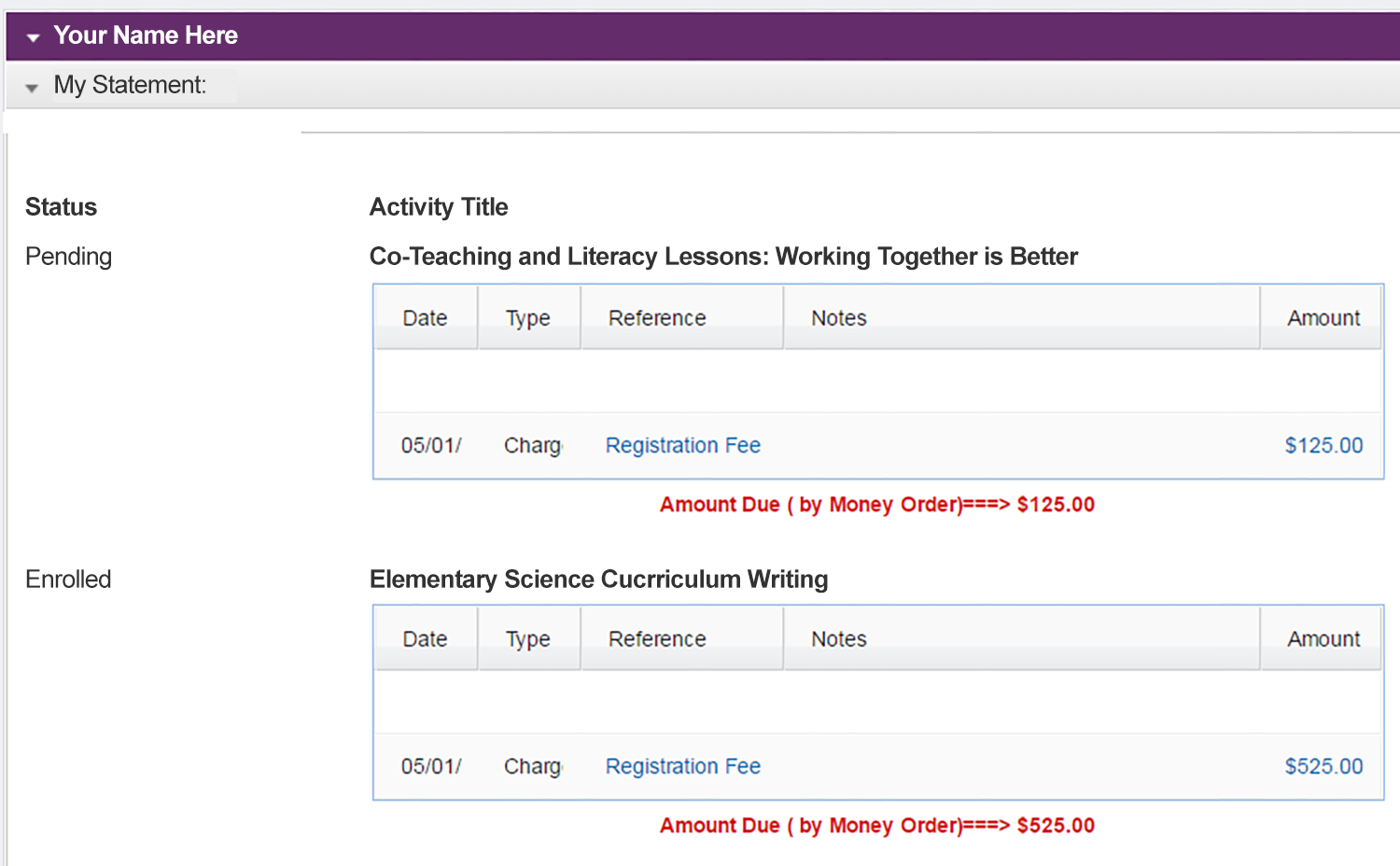Select the Elementary Science Curriculum Writing title
This screenshot has height=866, width=1400.
pyautogui.click(x=598, y=580)
